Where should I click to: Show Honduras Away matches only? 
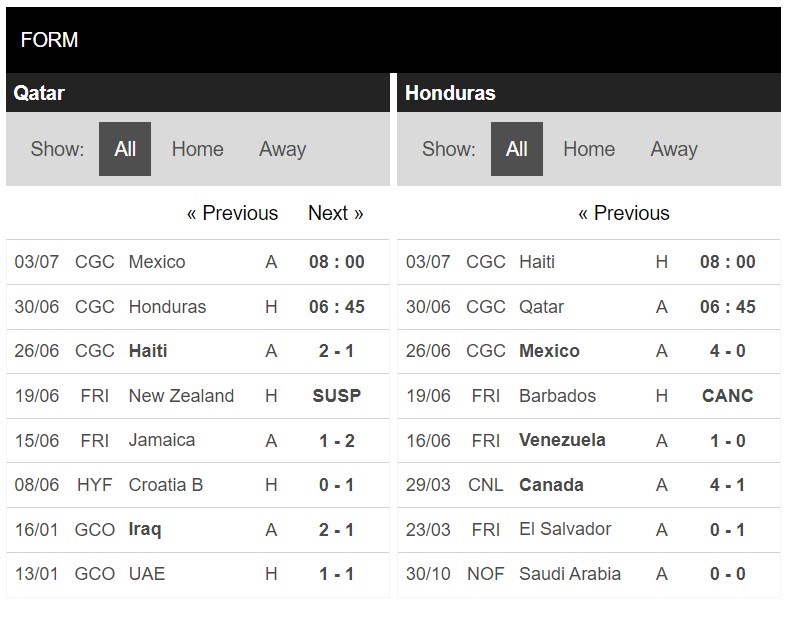673,149
